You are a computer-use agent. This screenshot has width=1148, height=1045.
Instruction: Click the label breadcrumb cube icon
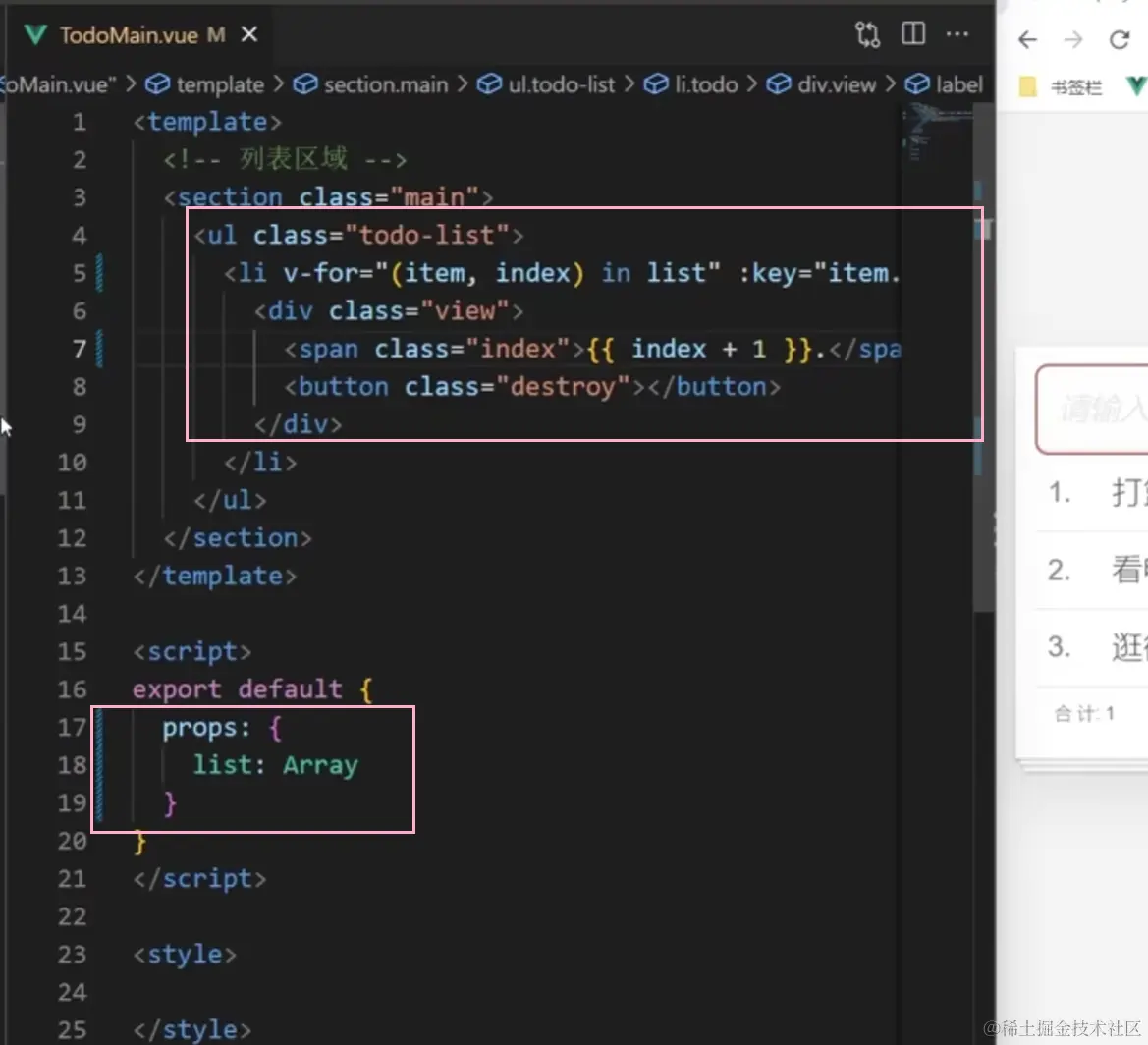pyautogui.click(x=917, y=84)
